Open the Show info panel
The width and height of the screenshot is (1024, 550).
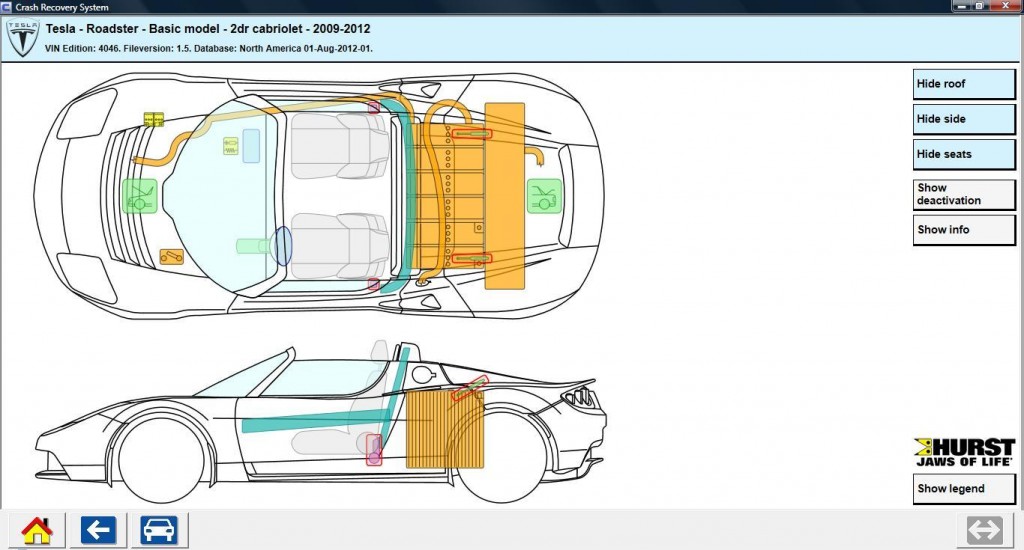pos(964,229)
